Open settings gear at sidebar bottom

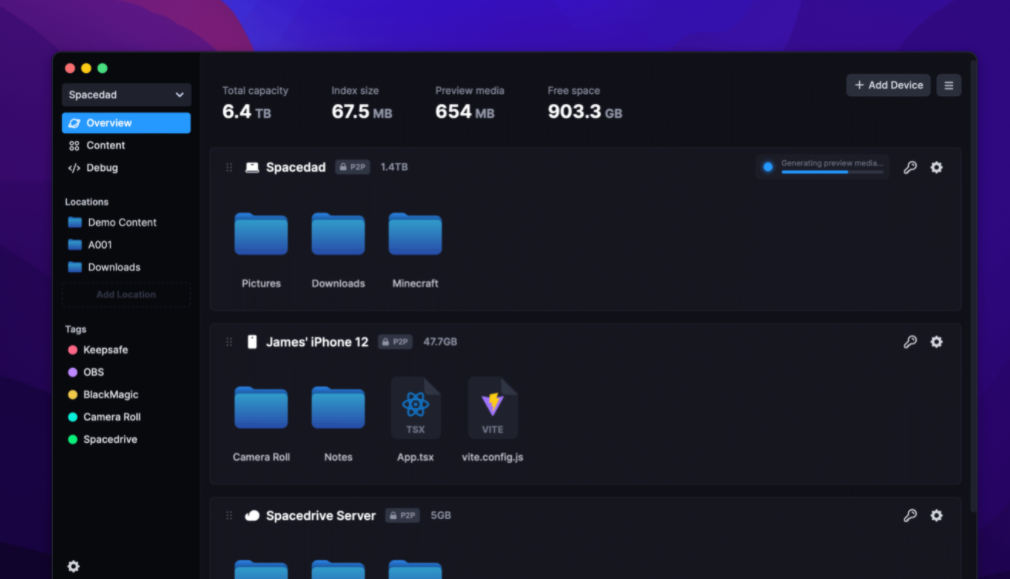click(73, 566)
